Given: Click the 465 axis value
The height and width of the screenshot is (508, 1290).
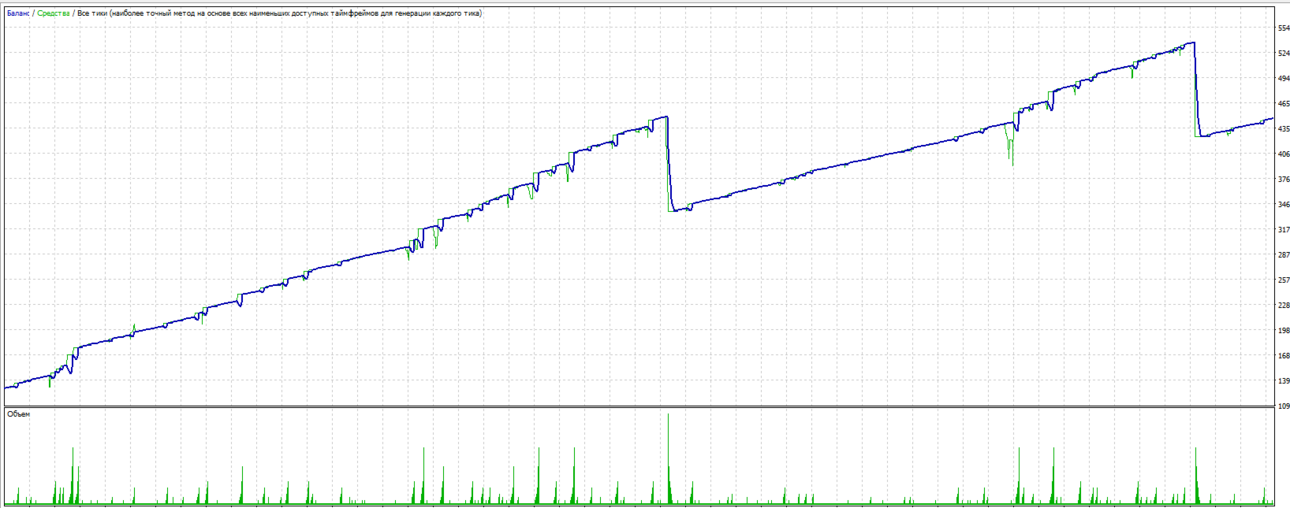Looking at the screenshot, I should point(1283,104).
